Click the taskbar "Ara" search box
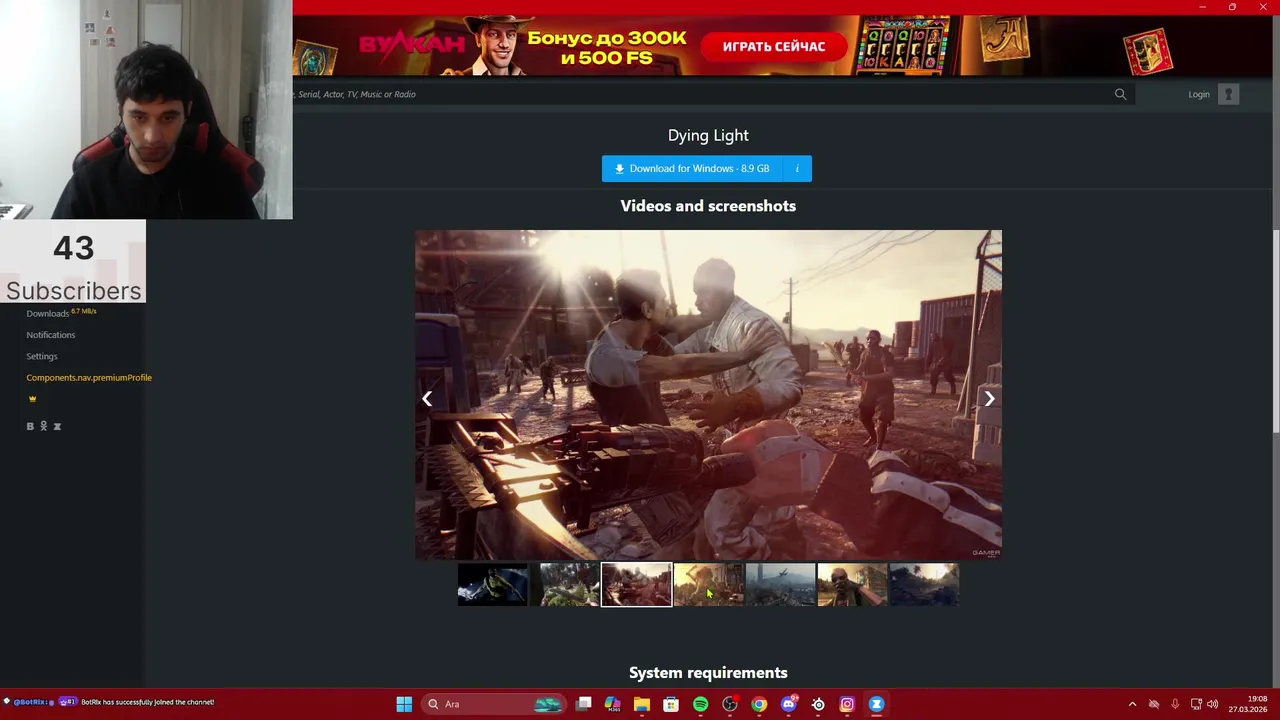Image resolution: width=1280 pixels, height=720 pixels. click(495, 704)
